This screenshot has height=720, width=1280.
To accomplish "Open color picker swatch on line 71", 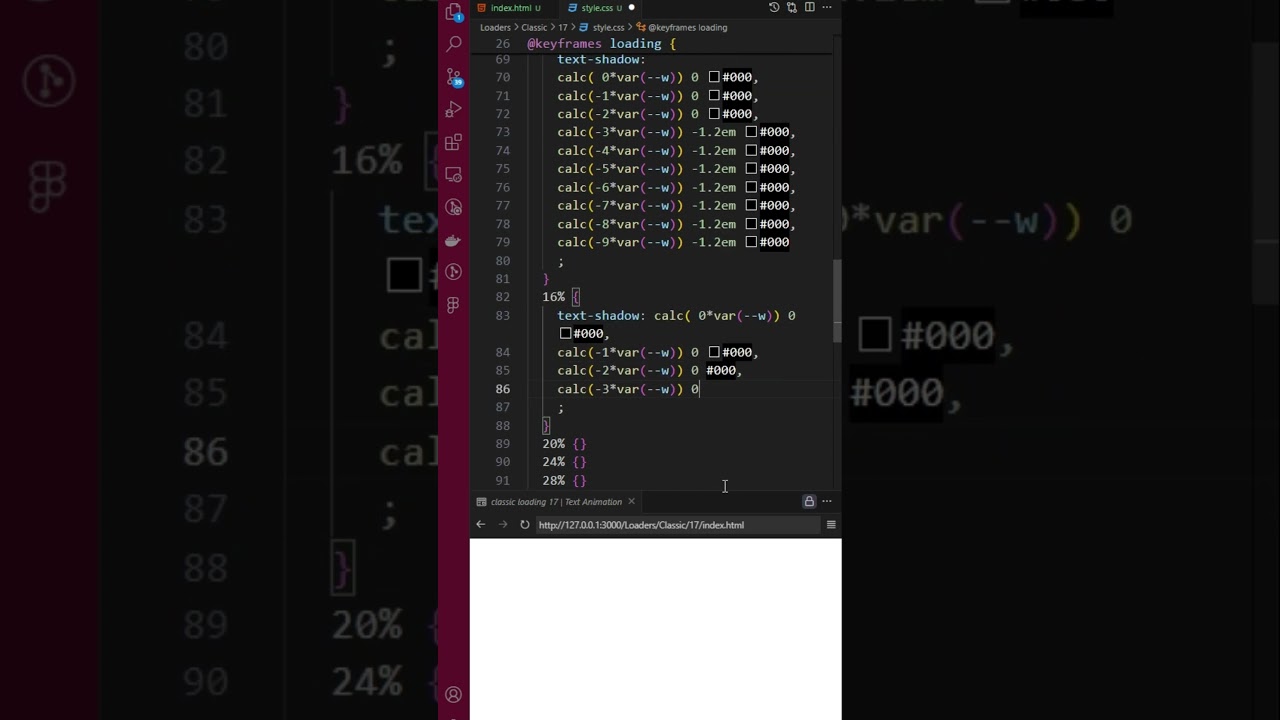I will tap(714, 96).
